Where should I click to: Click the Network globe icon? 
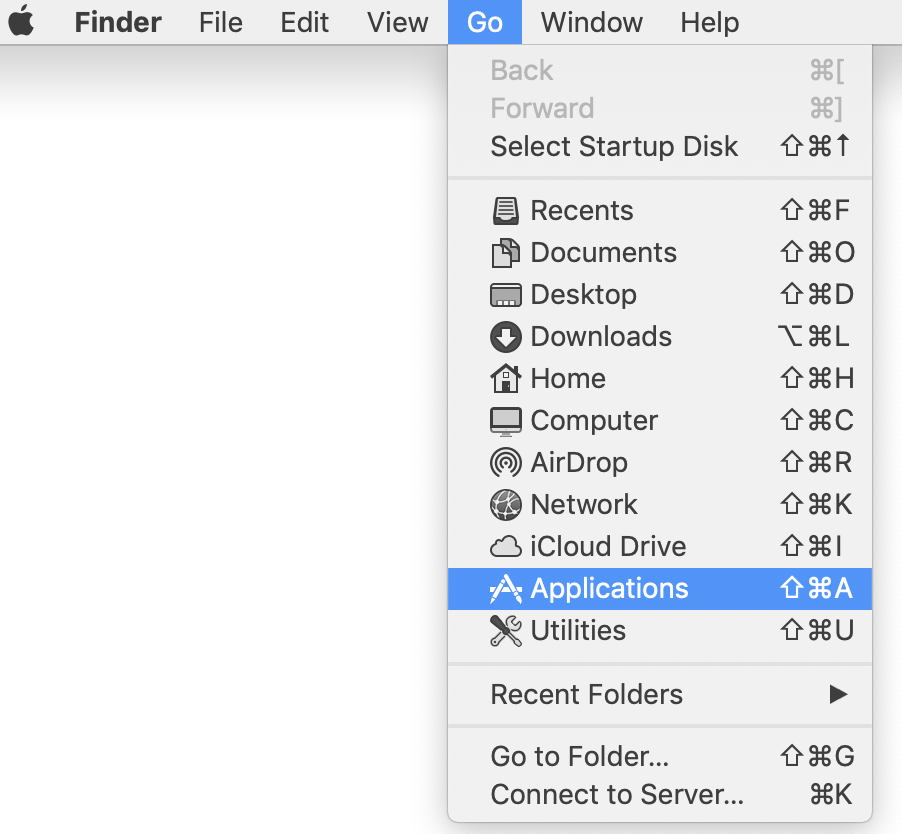coord(506,504)
